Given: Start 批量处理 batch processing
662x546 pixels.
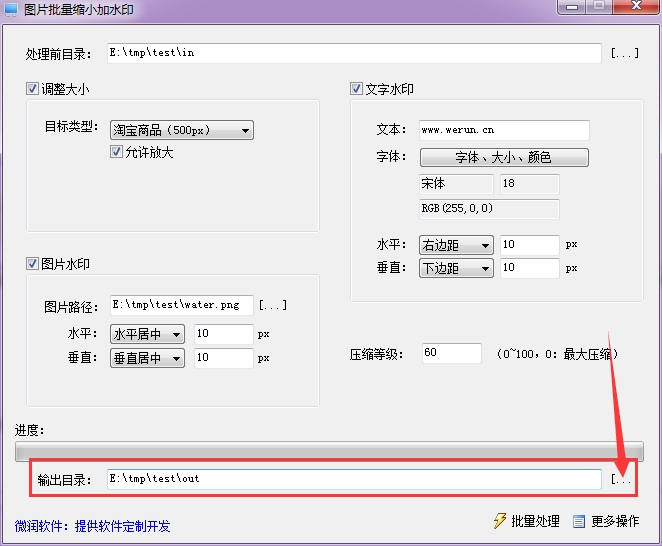Looking at the screenshot, I should coord(526,521).
